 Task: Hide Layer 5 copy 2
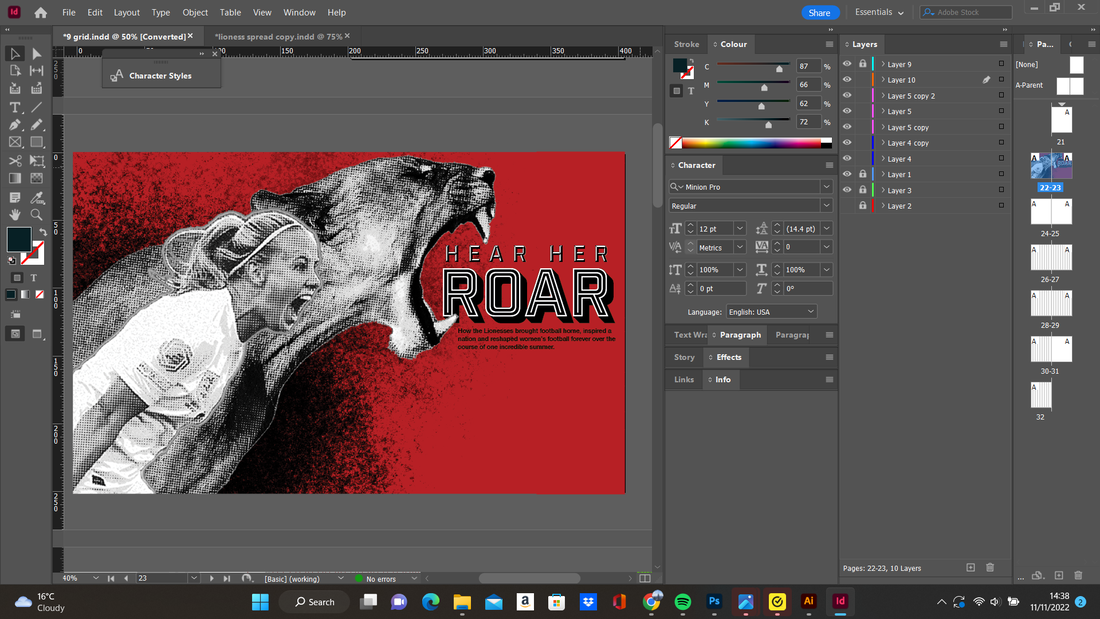coord(847,95)
